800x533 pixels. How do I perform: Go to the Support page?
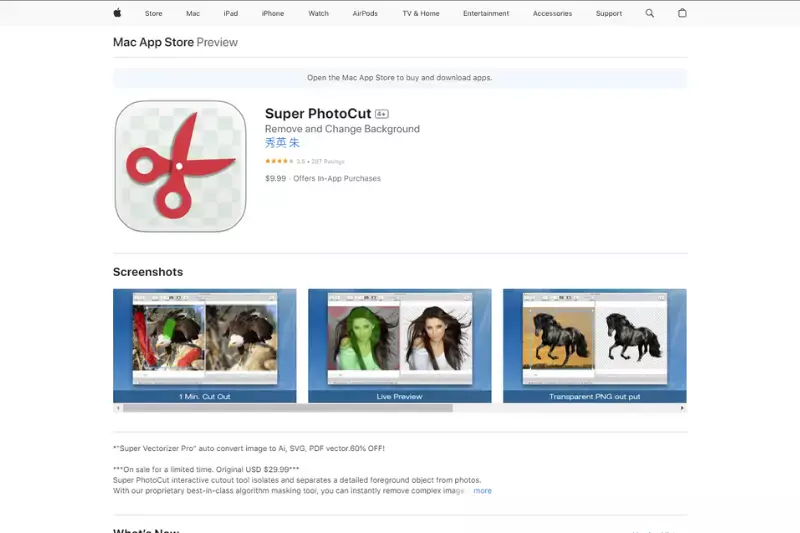[x=609, y=13]
